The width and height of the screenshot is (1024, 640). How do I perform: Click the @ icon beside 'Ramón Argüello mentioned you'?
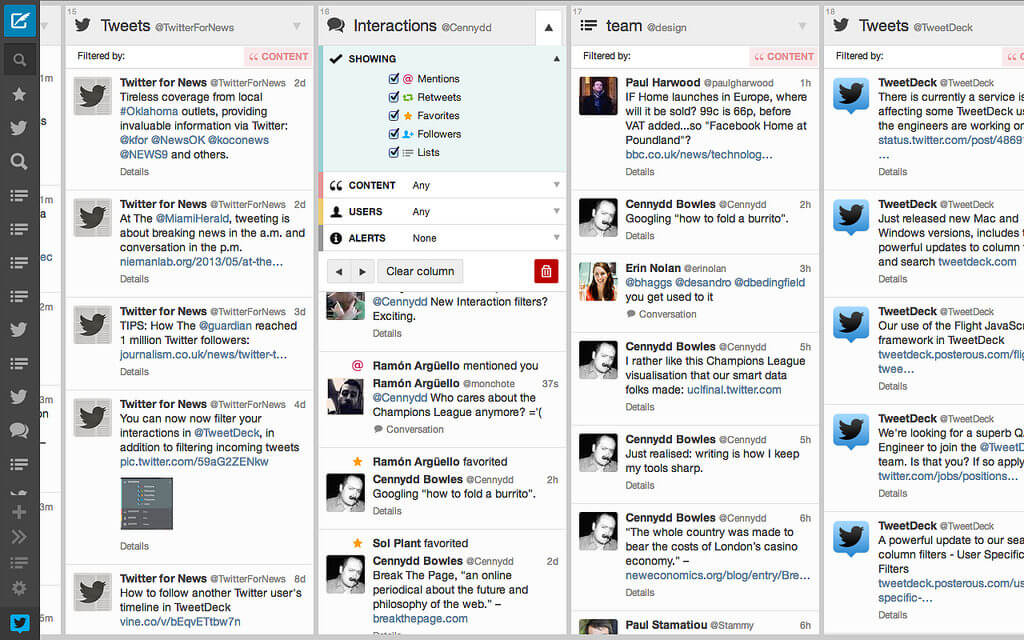point(357,366)
